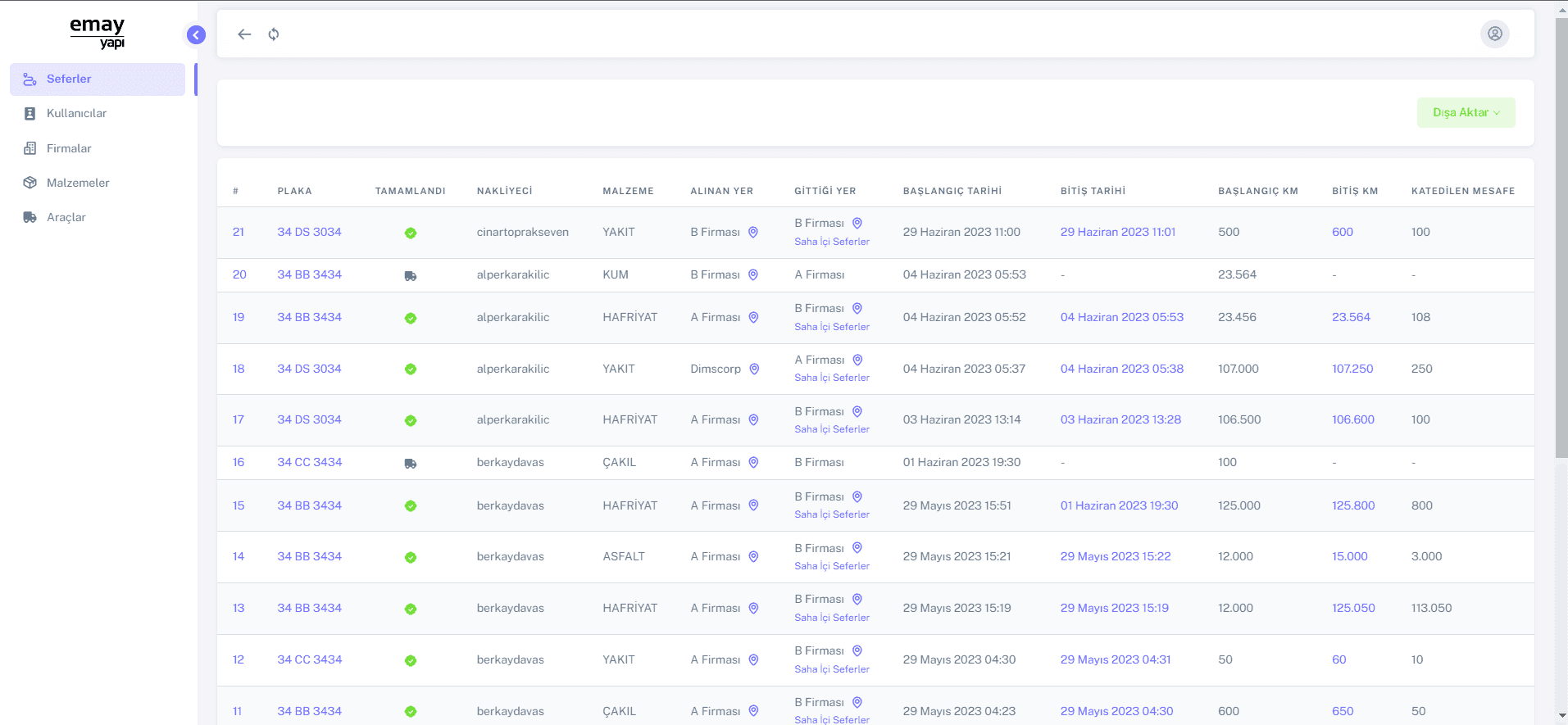The height and width of the screenshot is (725, 1568).
Task: Click location pin beside Dimscorp
Action: click(x=754, y=369)
